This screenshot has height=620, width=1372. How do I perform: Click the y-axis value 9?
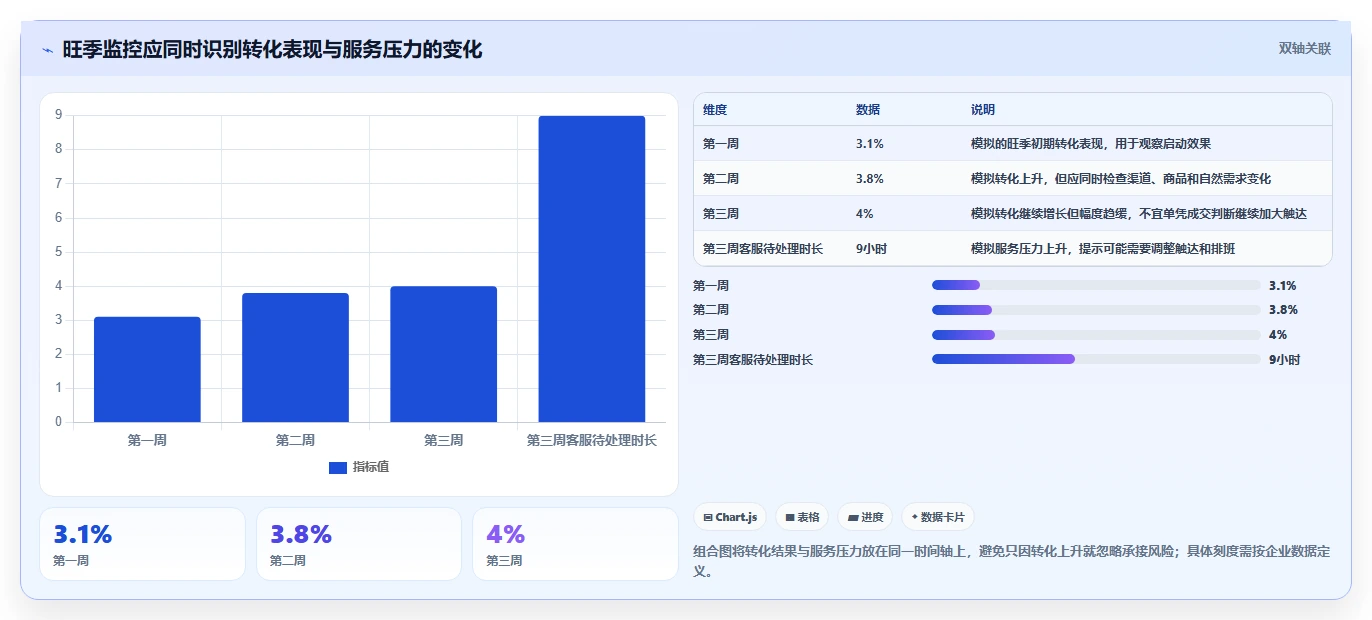[59, 115]
